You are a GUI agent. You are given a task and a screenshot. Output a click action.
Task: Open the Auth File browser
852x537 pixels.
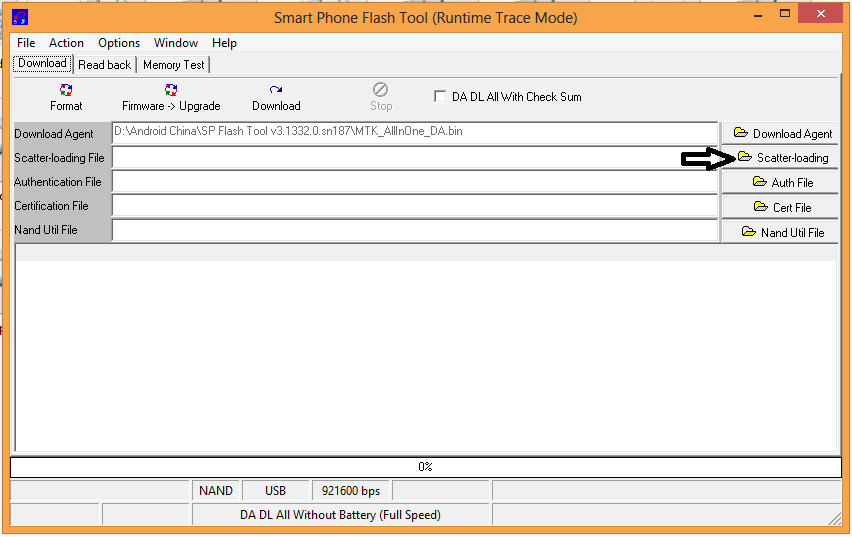[780, 182]
